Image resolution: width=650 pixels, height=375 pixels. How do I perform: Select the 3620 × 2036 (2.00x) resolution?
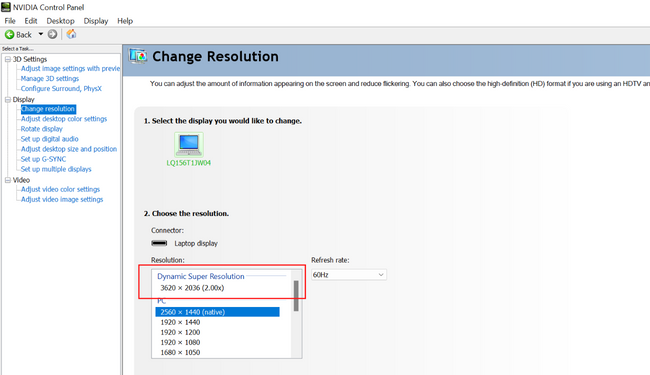[192, 288]
